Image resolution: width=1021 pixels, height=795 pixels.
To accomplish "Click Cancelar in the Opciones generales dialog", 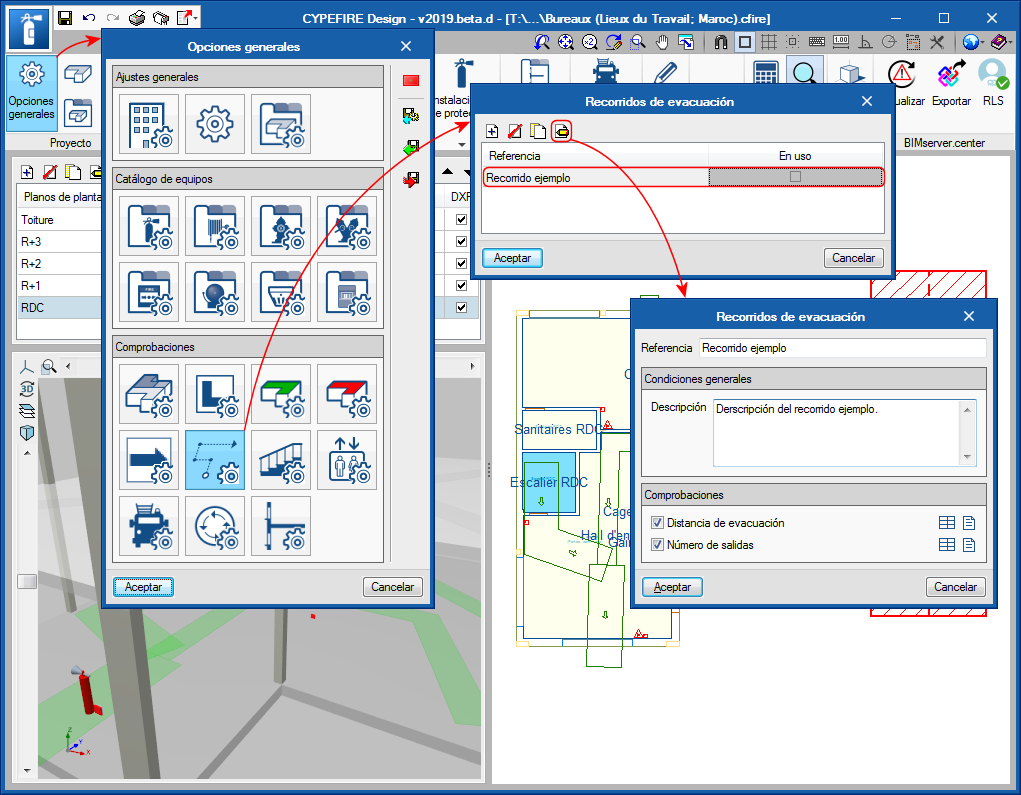I will [x=393, y=587].
